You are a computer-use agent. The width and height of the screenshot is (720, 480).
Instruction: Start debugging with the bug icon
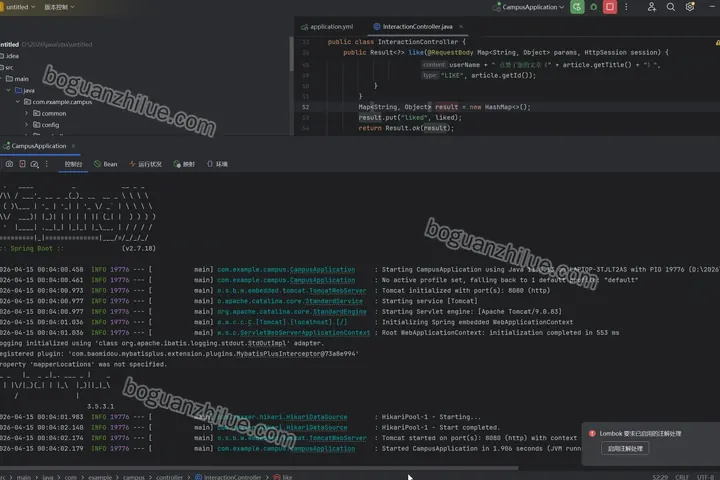tap(593, 7)
